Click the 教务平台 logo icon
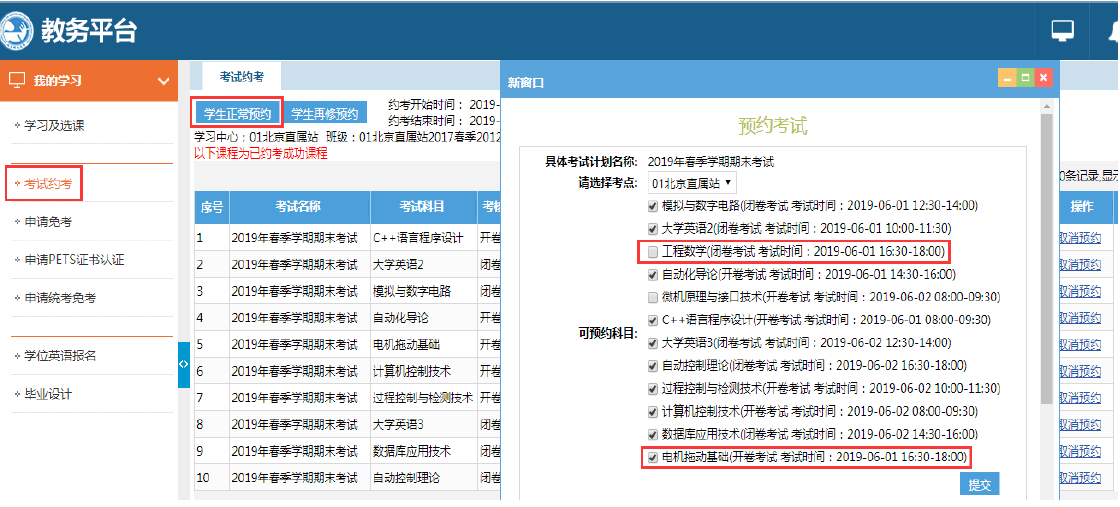The width and height of the screenshot is (1120, 507). pos(19,30)
